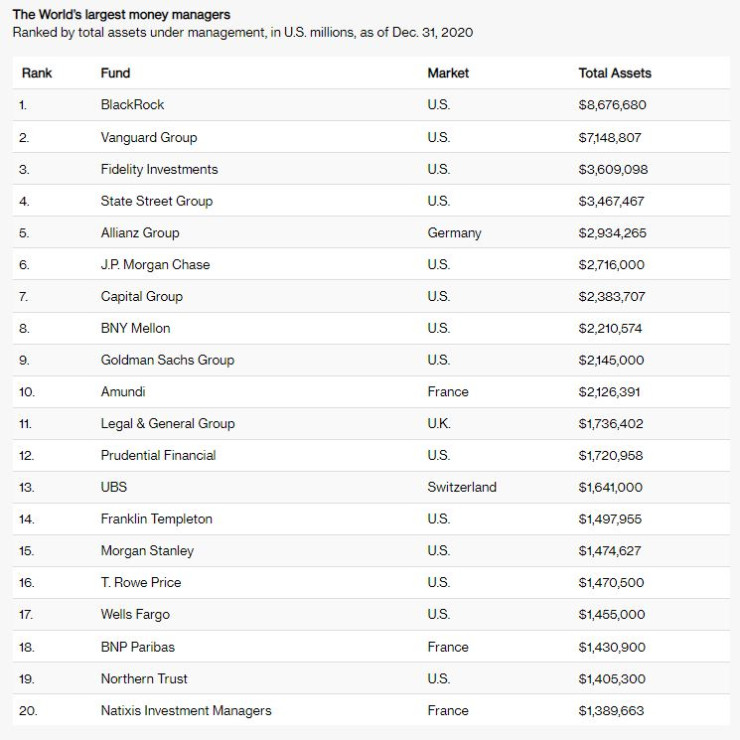Click J.P. Morgan Chase fund name
740x740 pixels.
coord(155,265)
